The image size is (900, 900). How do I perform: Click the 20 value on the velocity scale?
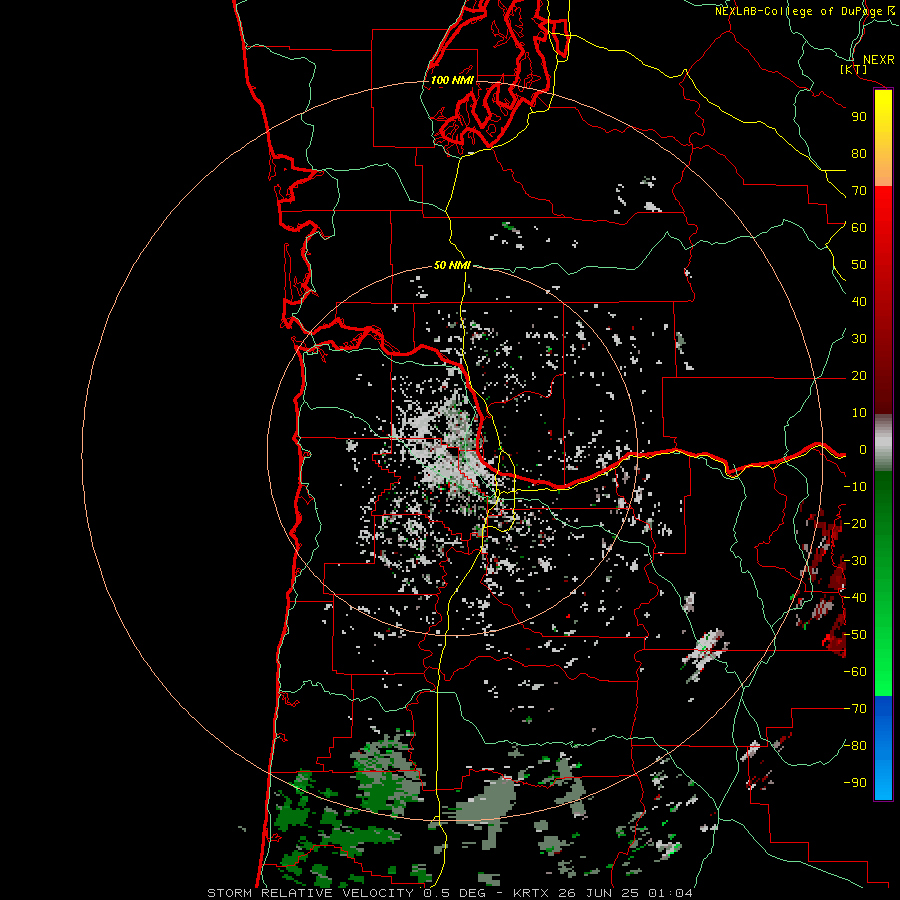point(859,376)
